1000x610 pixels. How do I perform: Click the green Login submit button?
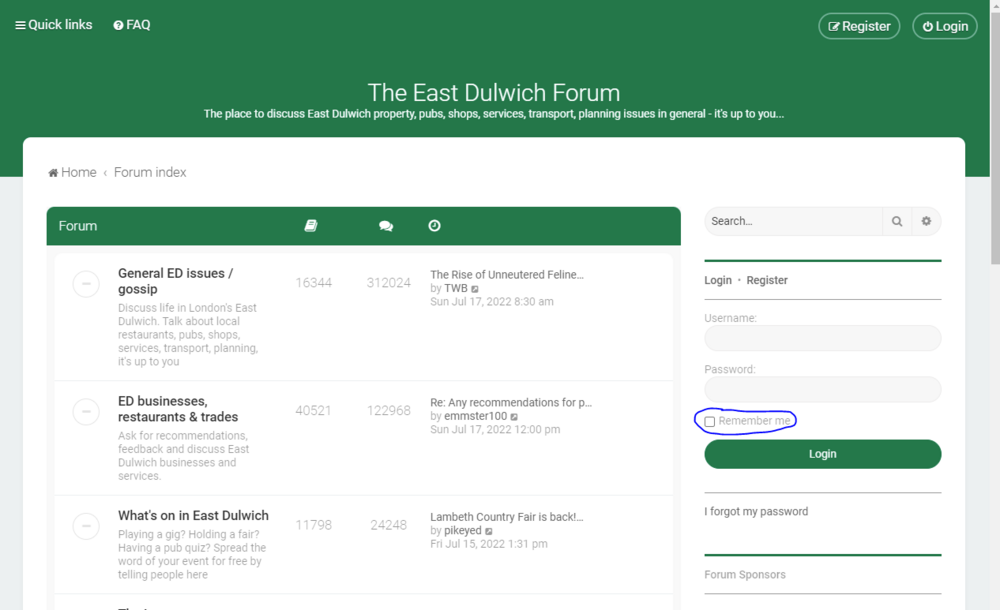[x=822, y=454]
